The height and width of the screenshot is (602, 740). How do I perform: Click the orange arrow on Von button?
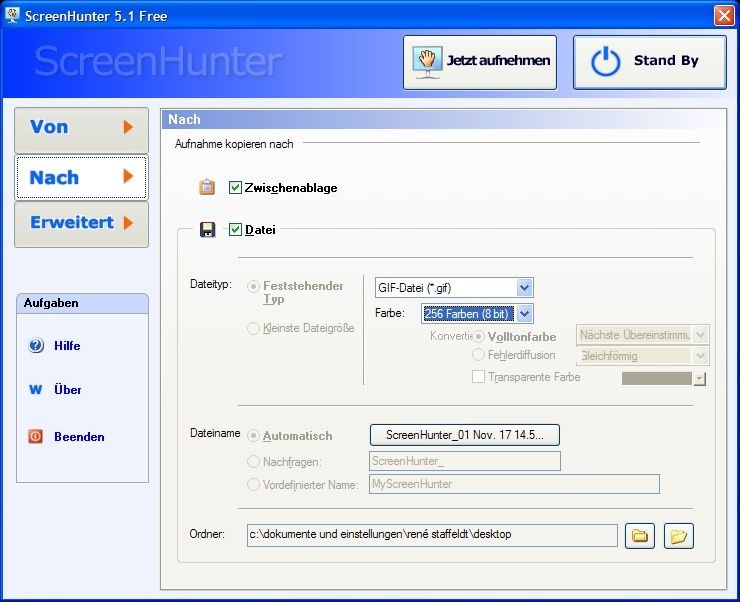(128, 127)
